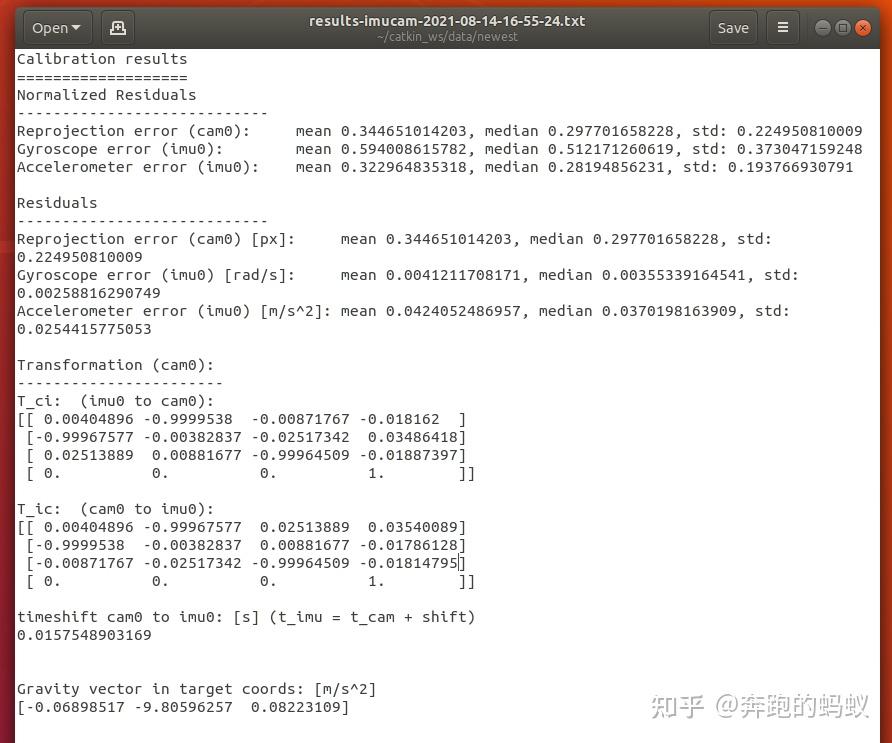Place cursor on the Calibration results heading

pyautogui.click(x=101, y=58)
